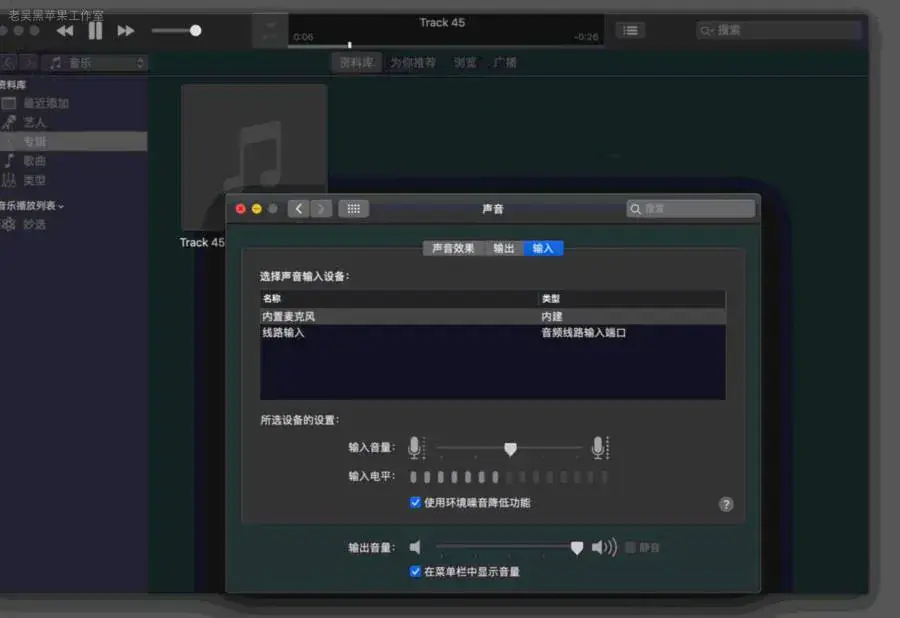The width and height of the screenshot is (900, 618).
Task: Toggle the 使用环境噪音降低功能 checkbox
Action: 415,503
